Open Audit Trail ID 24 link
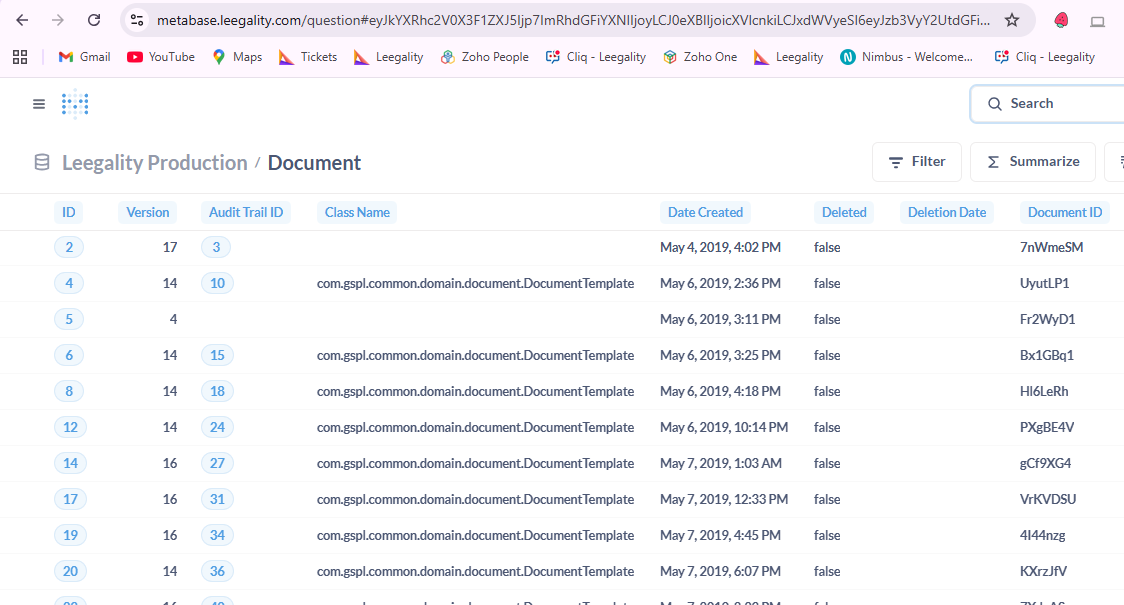The height and width of the screenshot is (605, 1124). pyautogui.click(x=217, y=427)
